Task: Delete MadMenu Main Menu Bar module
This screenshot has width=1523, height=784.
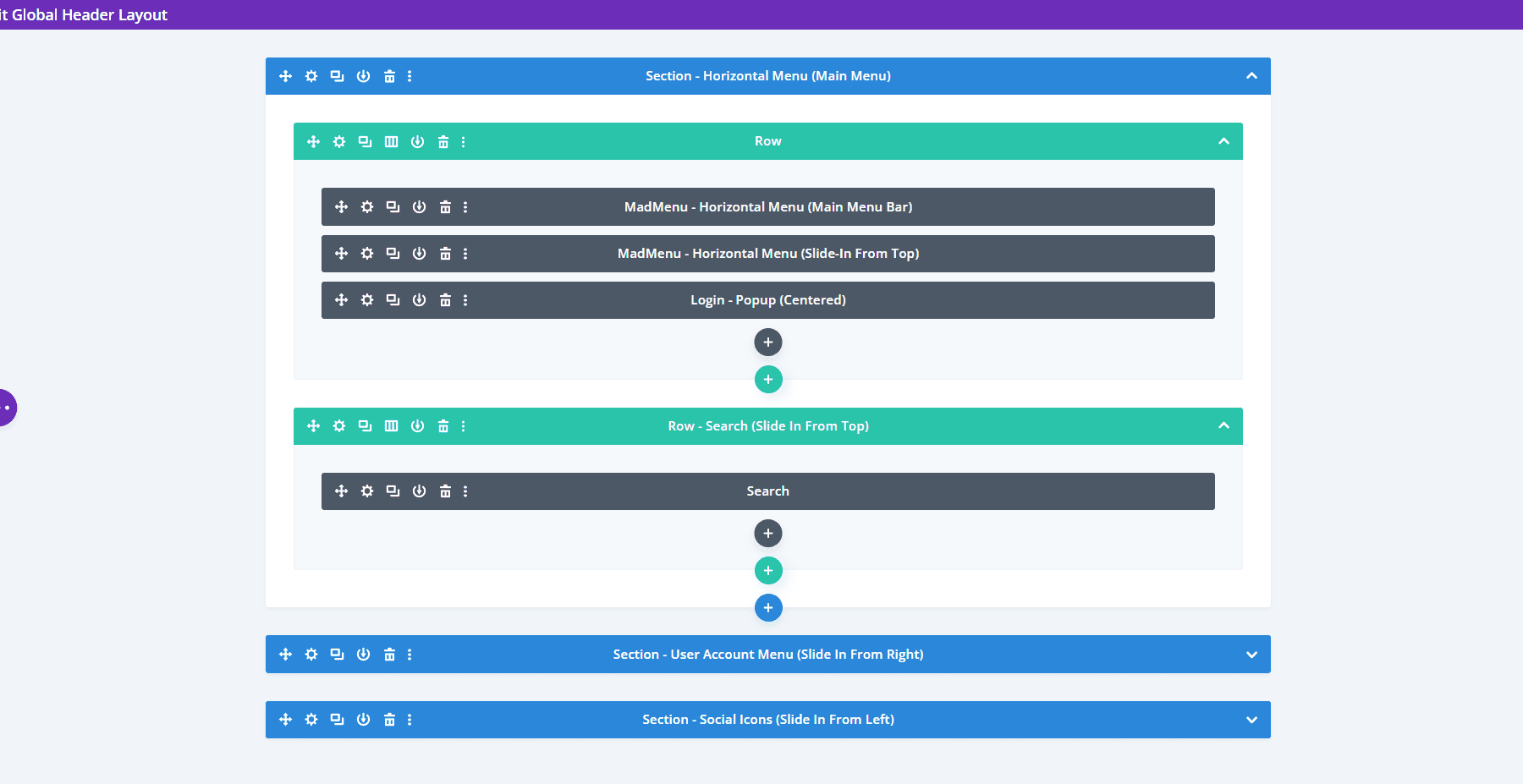Action: tap(445, 206)
